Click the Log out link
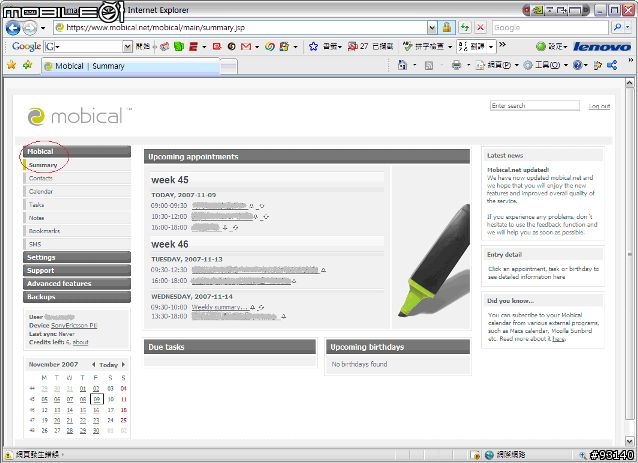 point(599,106)
